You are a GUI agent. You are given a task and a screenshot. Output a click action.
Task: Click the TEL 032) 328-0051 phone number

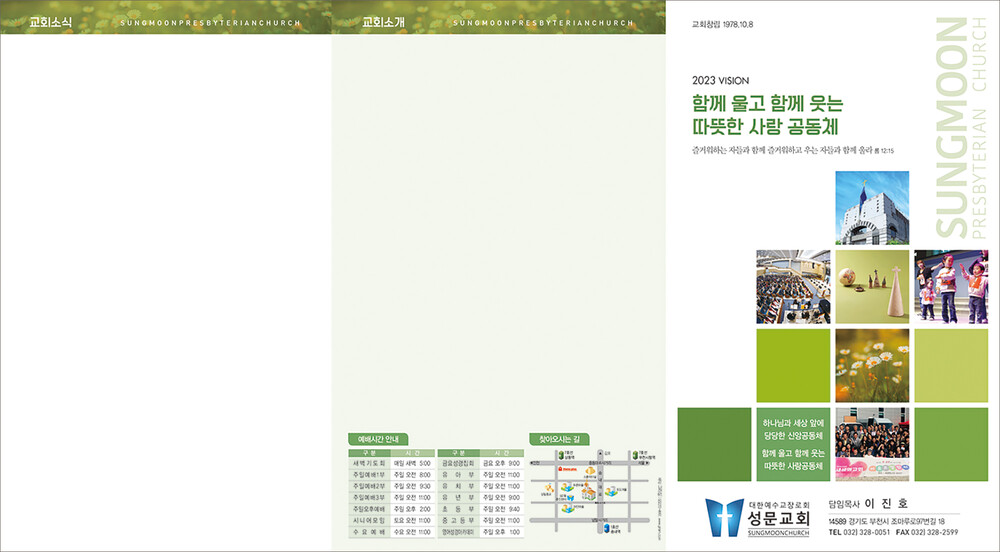click(x=859, y=532)
